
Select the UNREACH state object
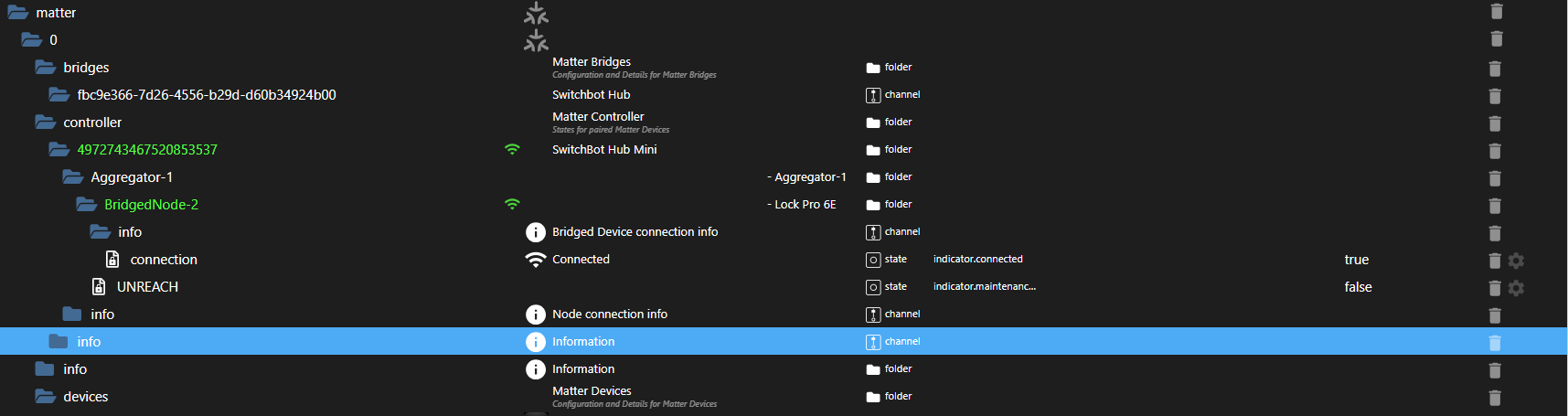click(x=147, y=287)
